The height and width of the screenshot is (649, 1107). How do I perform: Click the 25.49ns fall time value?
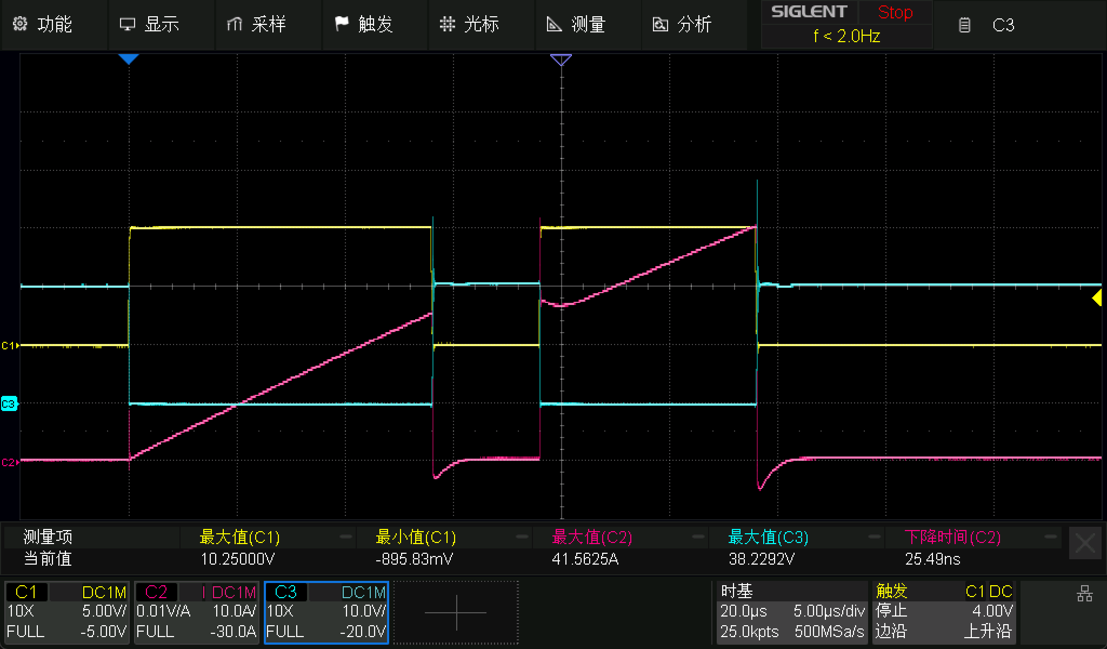933,559
